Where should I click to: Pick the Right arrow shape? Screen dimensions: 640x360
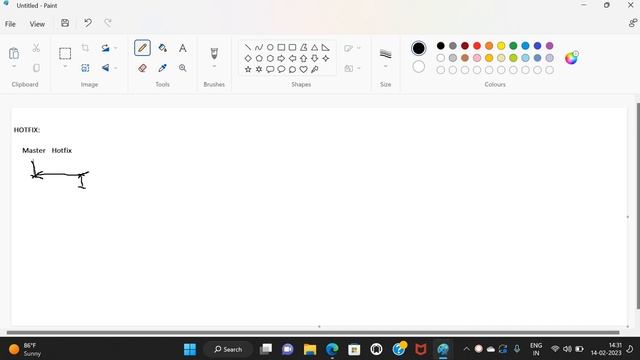coord(281,58)
